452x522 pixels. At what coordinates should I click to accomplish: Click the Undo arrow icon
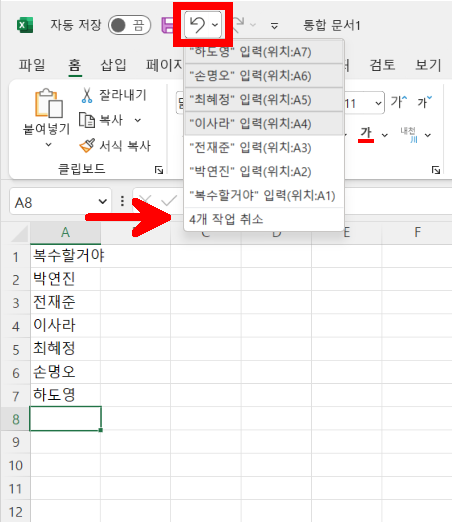[x=197, y=25]
